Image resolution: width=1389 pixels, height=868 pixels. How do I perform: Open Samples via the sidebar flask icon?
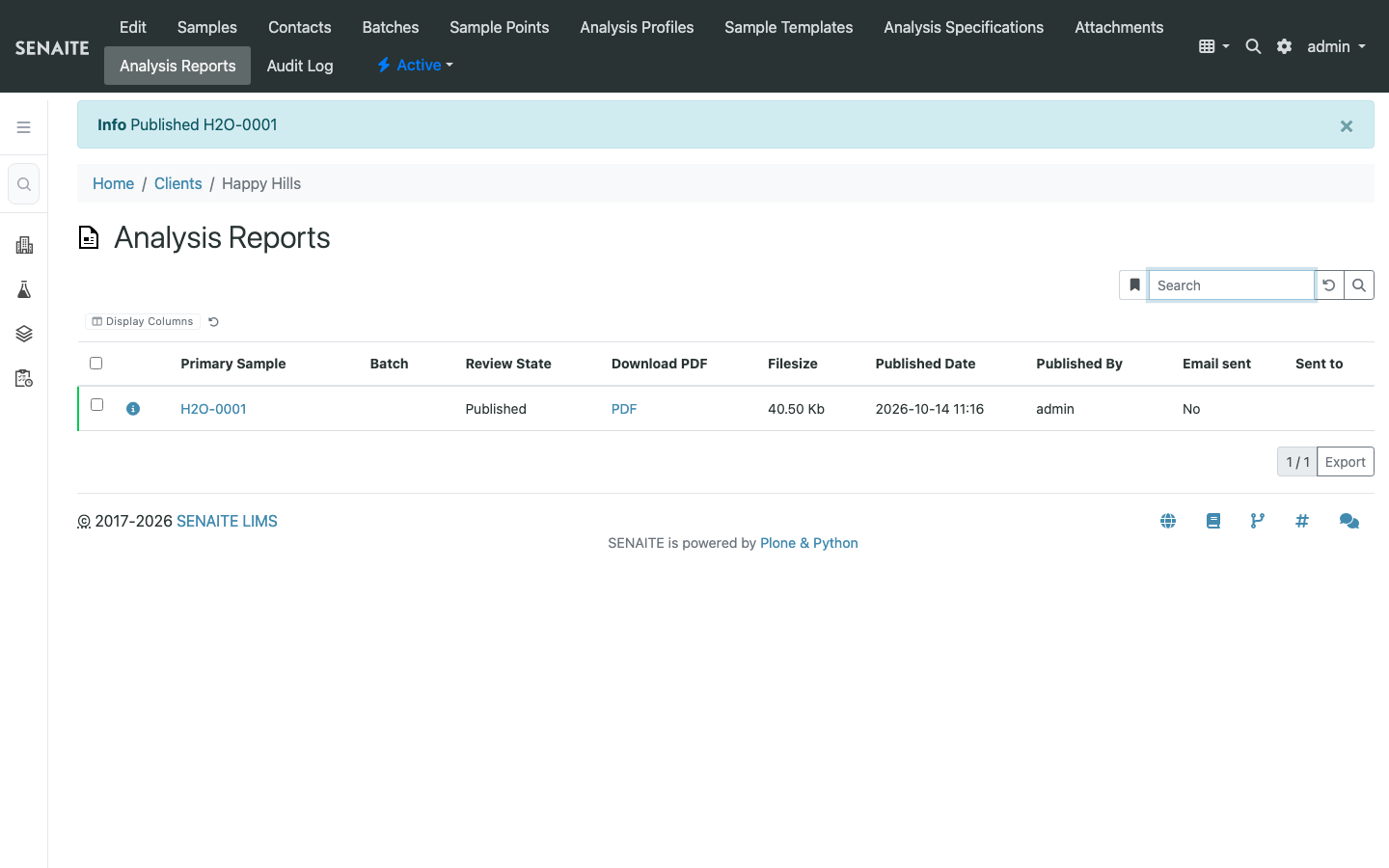pyautogui.click(x=24, y=289)
